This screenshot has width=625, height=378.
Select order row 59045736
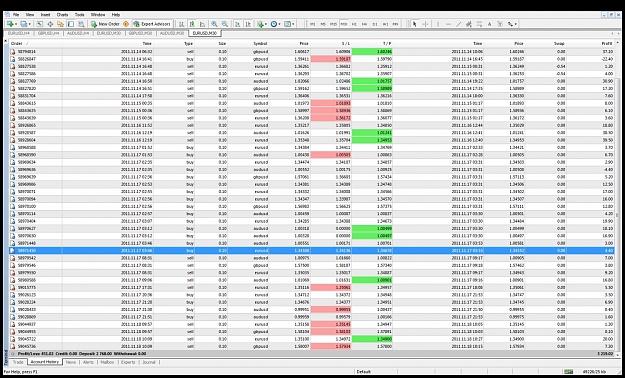coord(311,346)
